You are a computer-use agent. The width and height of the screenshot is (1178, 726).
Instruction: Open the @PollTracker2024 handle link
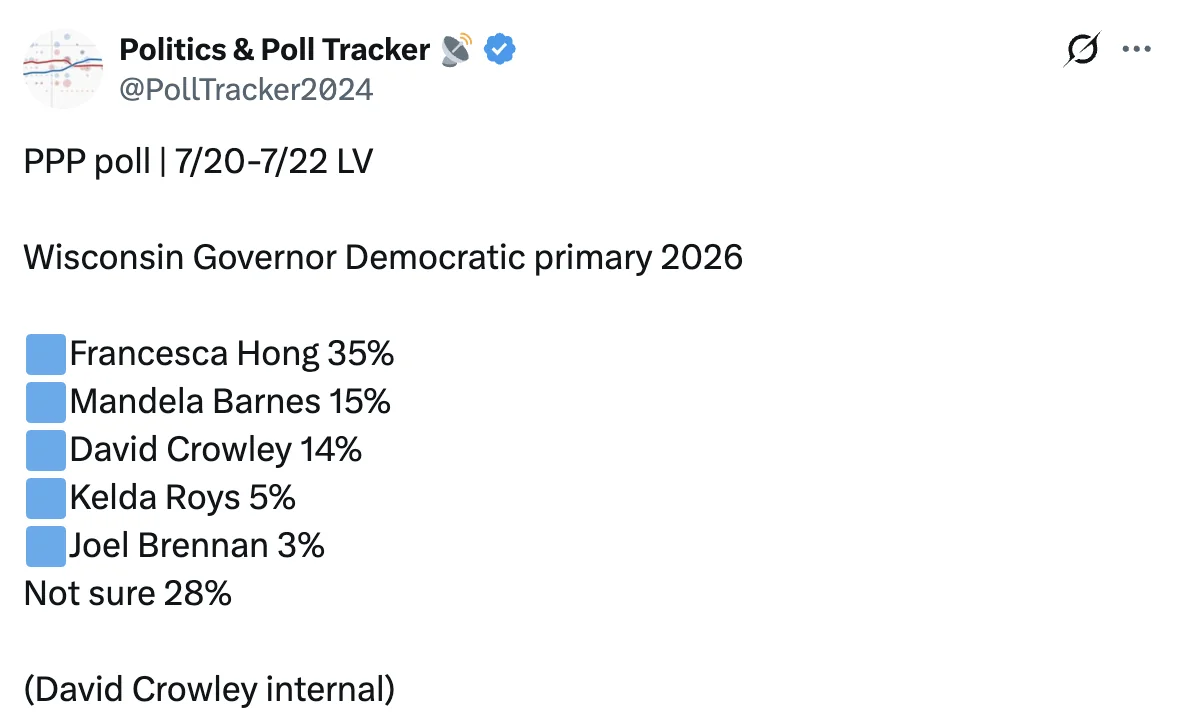(246, 89)
